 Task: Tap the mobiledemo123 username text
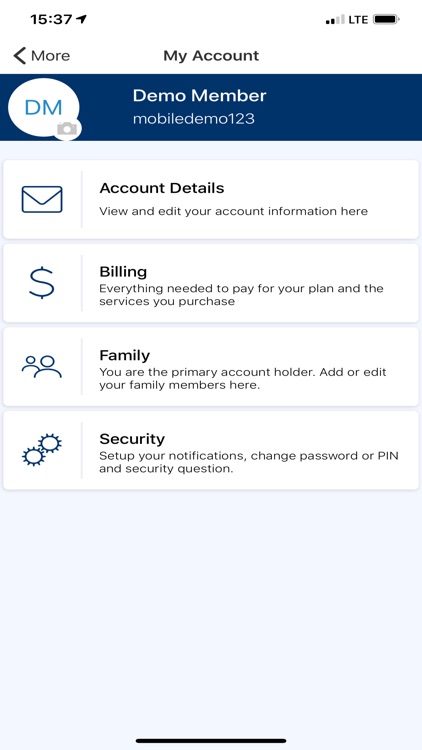(x=194, y=119)
